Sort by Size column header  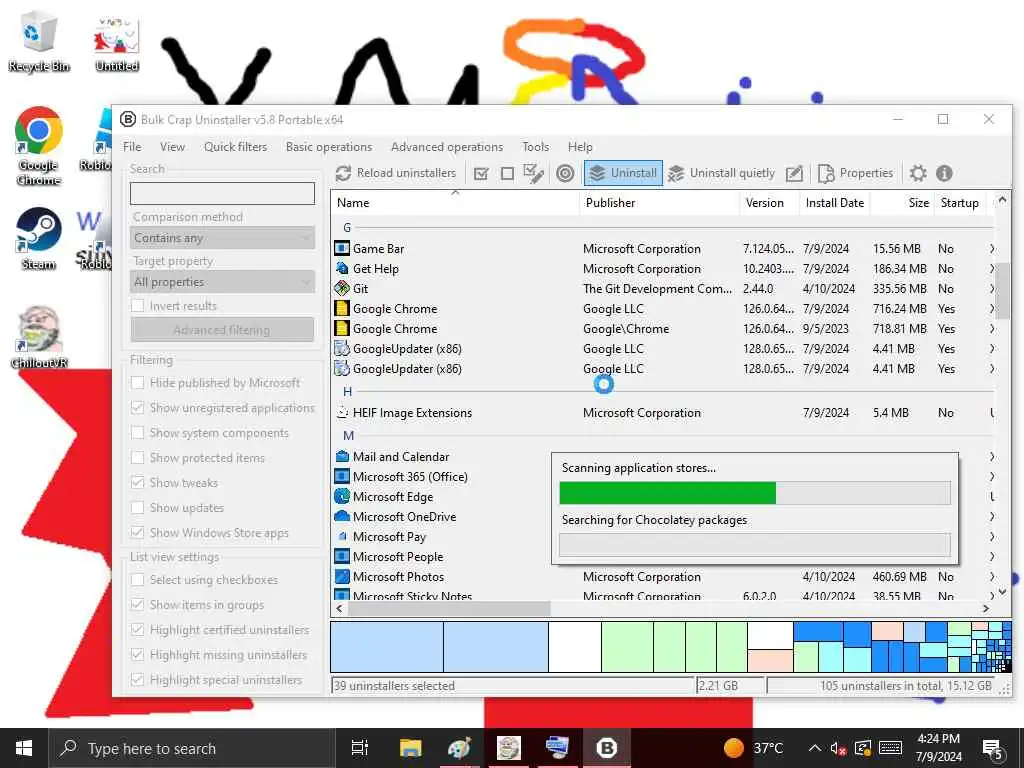(901, 202)
